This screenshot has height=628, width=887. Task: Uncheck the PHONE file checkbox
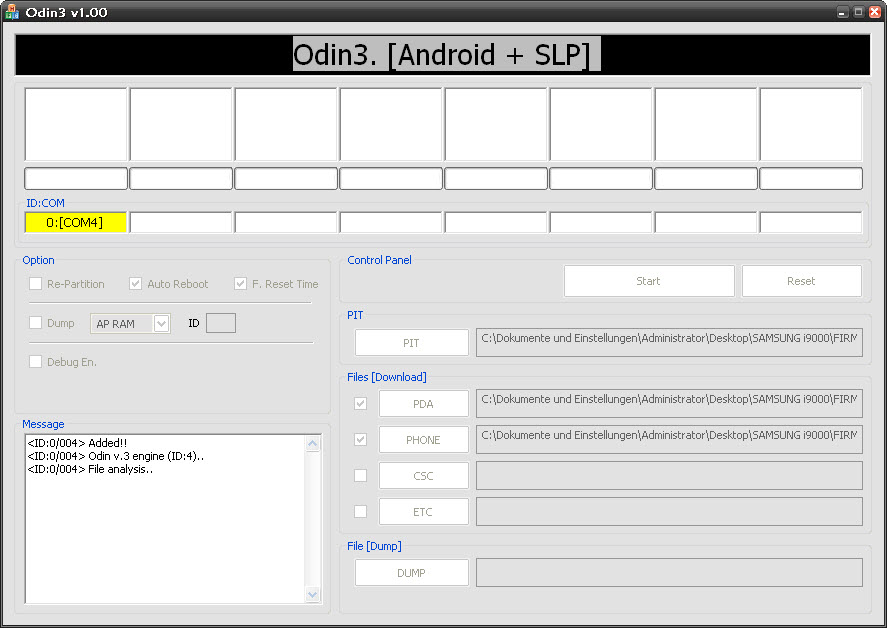click(x=360, y=439)
